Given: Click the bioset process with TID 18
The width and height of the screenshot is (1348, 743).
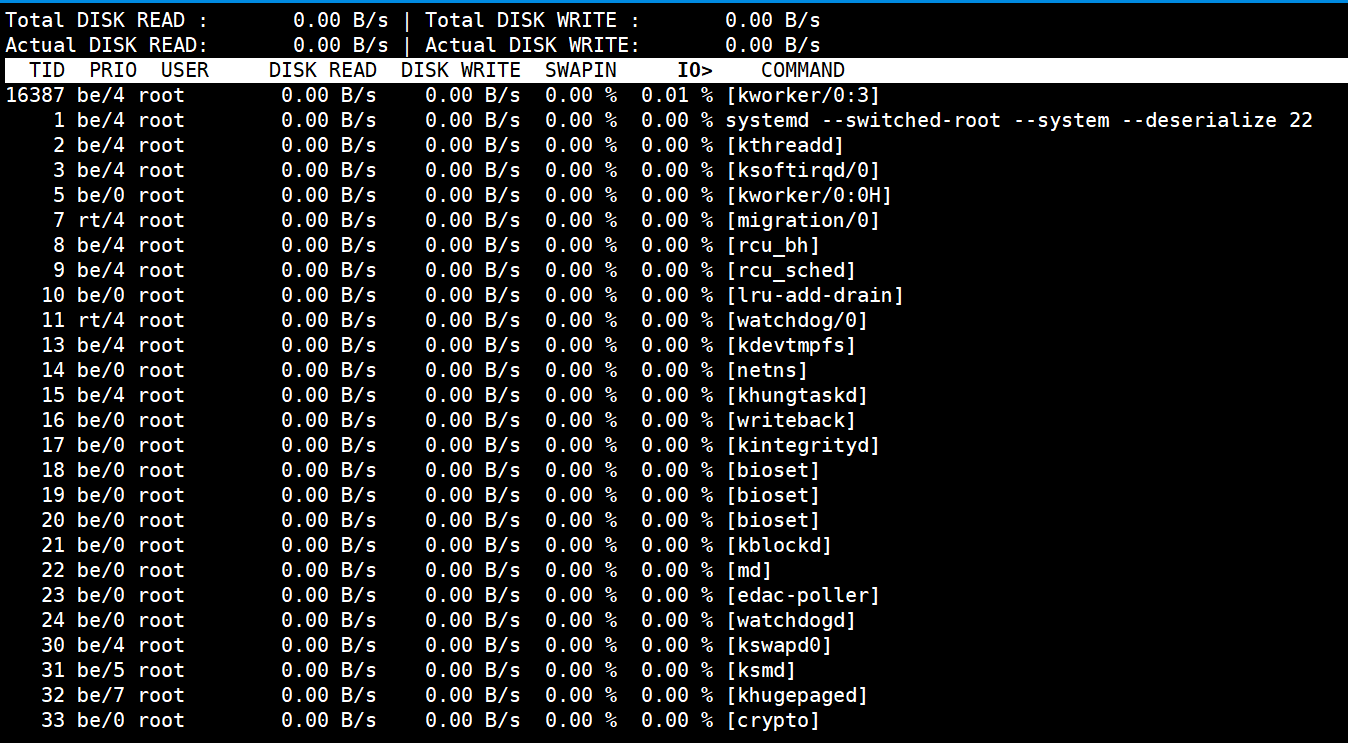Looking at the screenshot, I should (773, 470).
